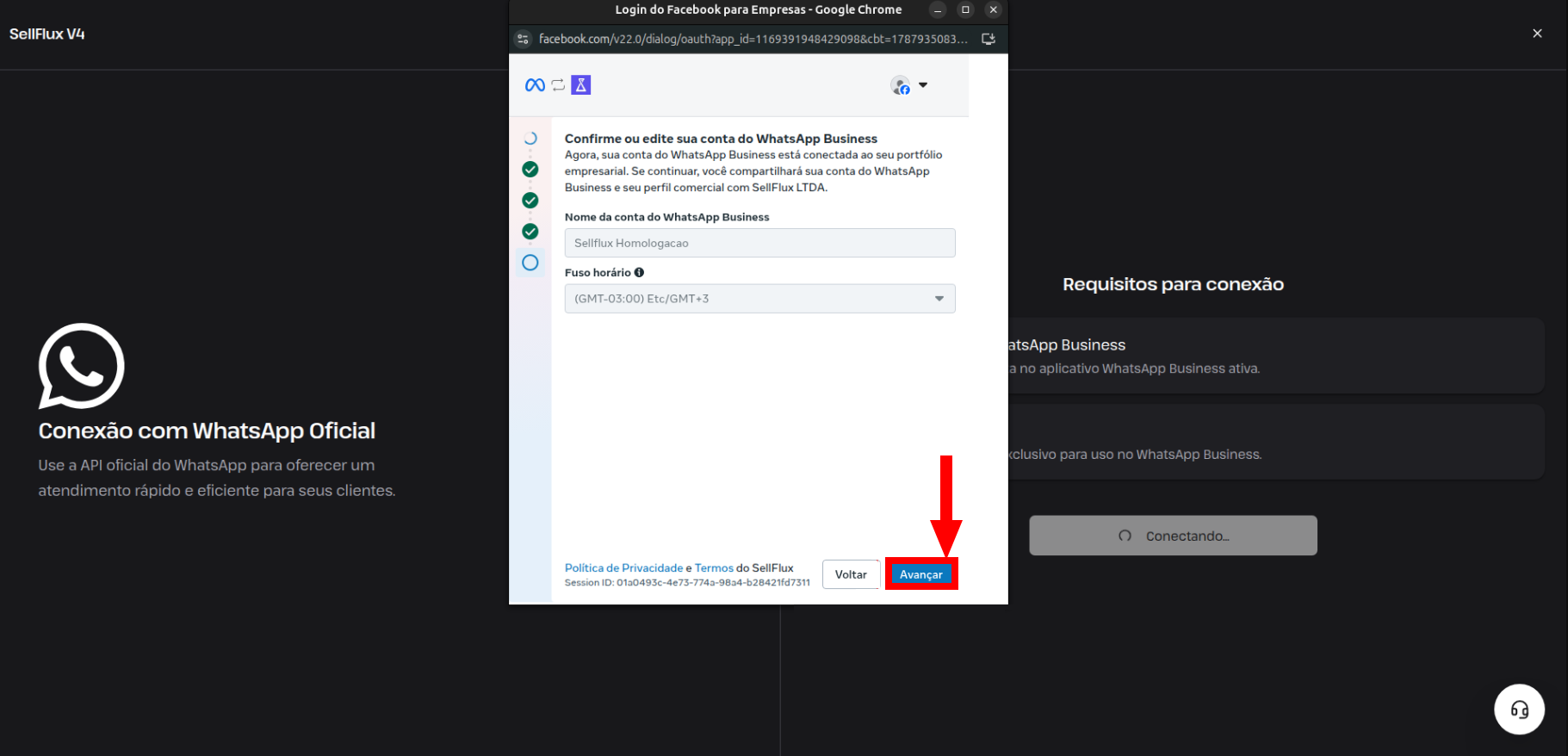Click the WhatsApp logo in SellFlux page
The width and height of the screenshot is (1568, 756).
point(82,366)
